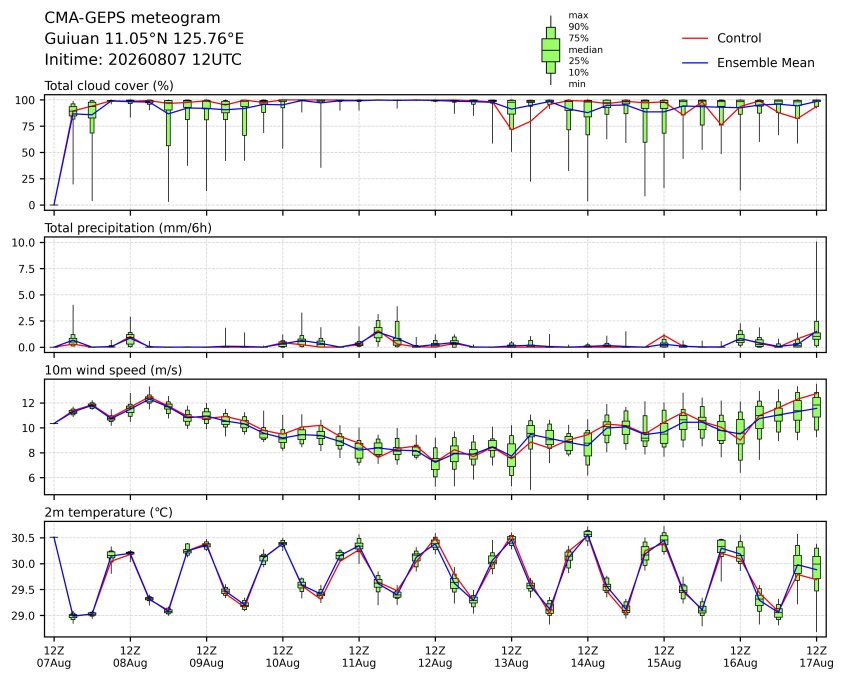The image size is (845, 680).
Task: Click the wind speed '8' y-axis tick
Action: pyautogui.click(x=32, y=453)
